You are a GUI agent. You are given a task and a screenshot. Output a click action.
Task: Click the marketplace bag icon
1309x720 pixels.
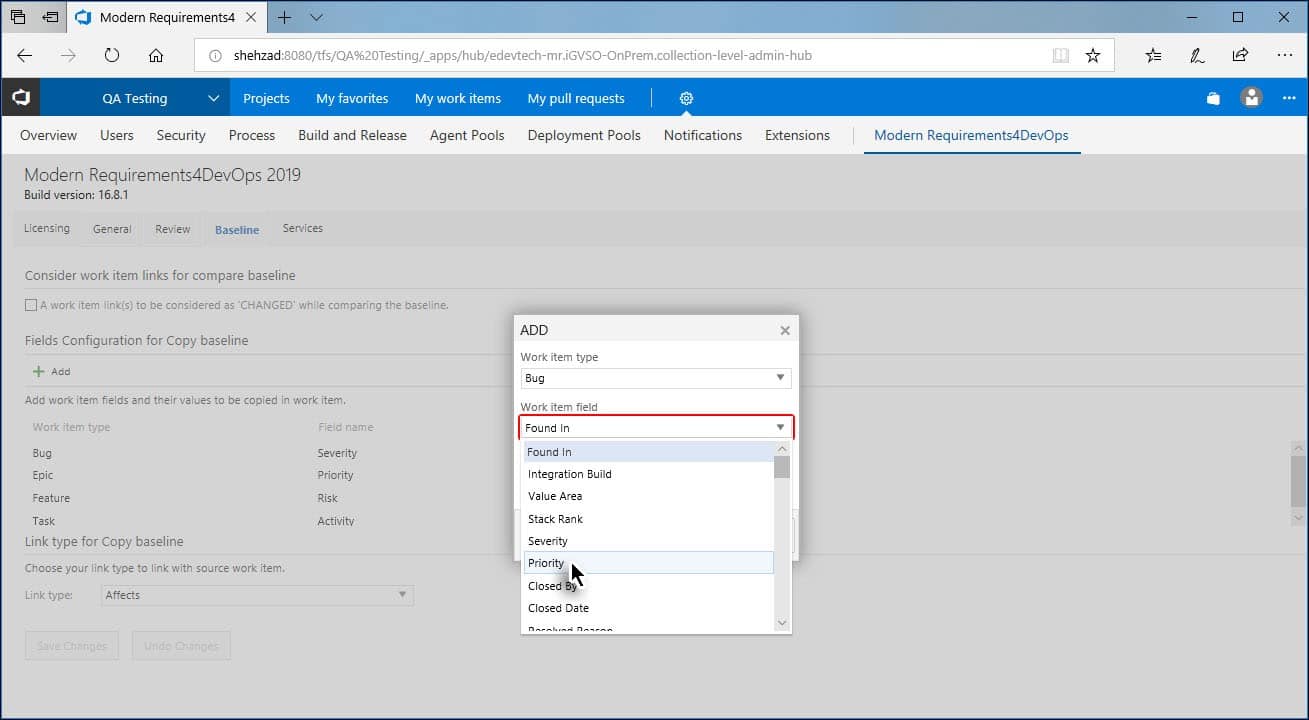point(1213,98)
